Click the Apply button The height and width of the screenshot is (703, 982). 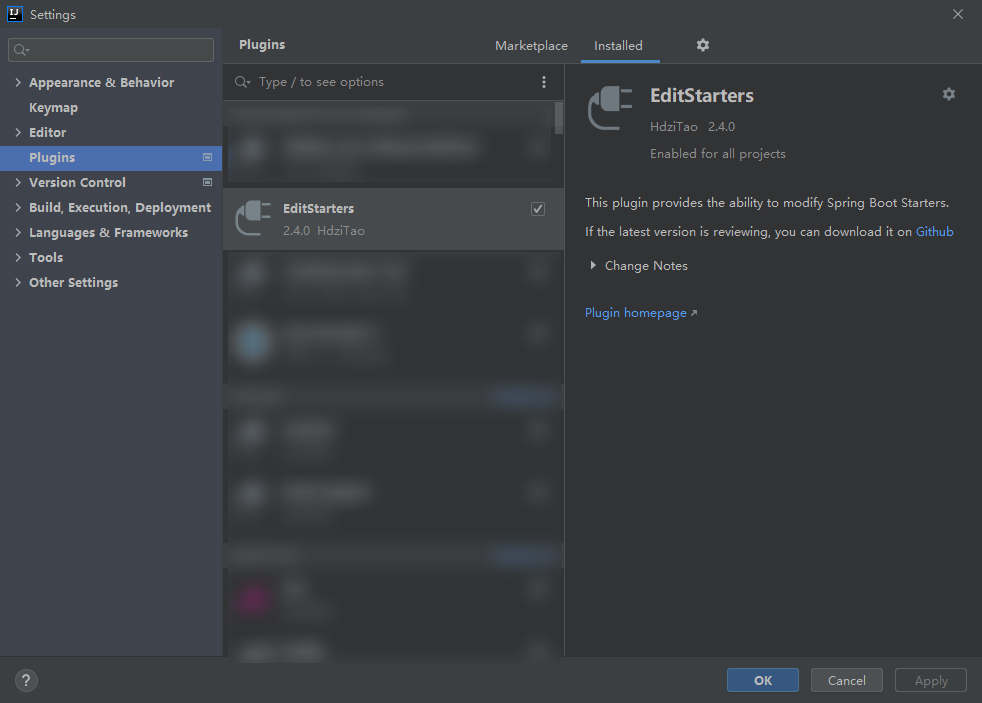tap(931, 680)
